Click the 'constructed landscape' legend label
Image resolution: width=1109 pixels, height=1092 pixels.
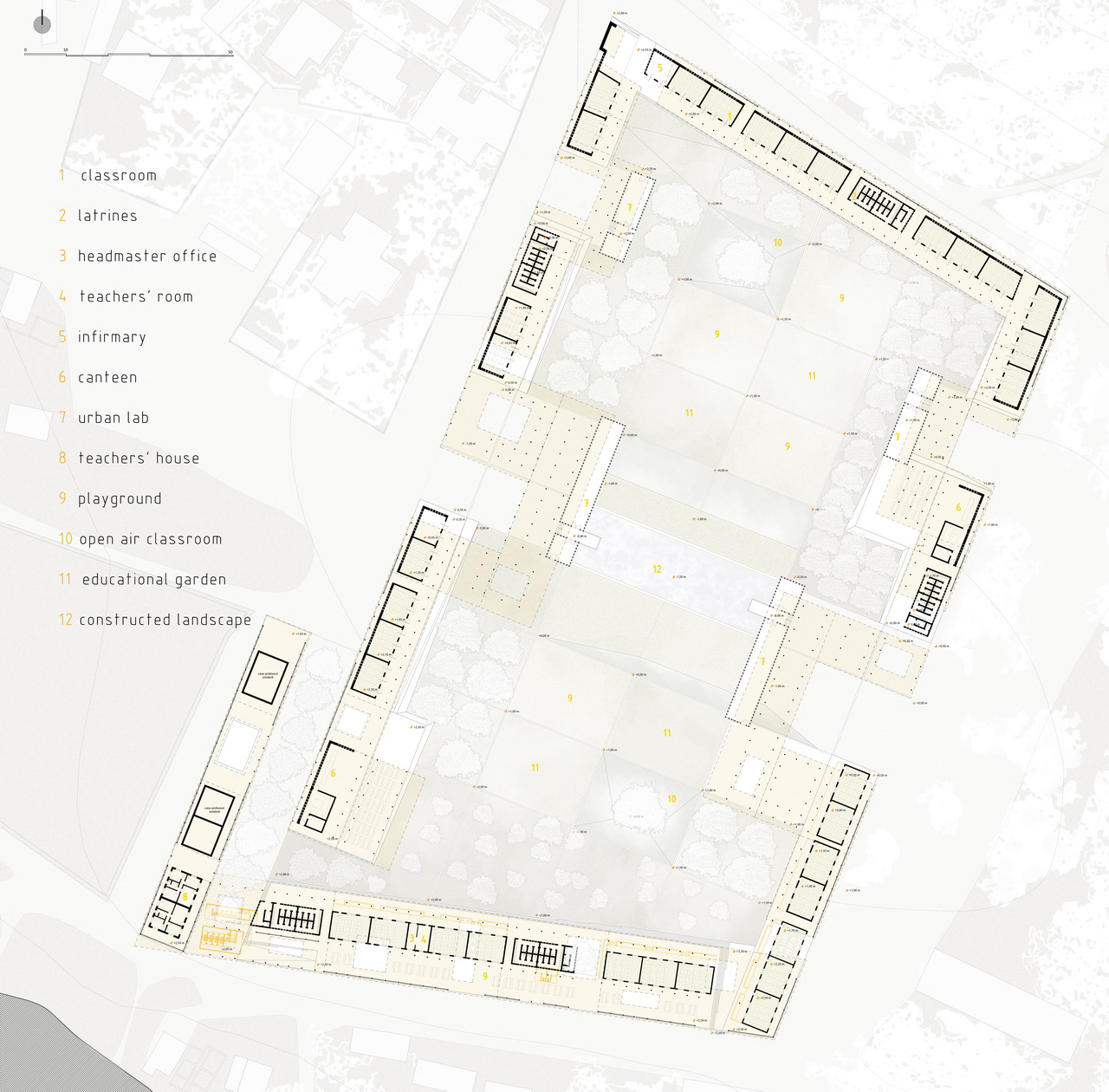click(x=165, y=621)
